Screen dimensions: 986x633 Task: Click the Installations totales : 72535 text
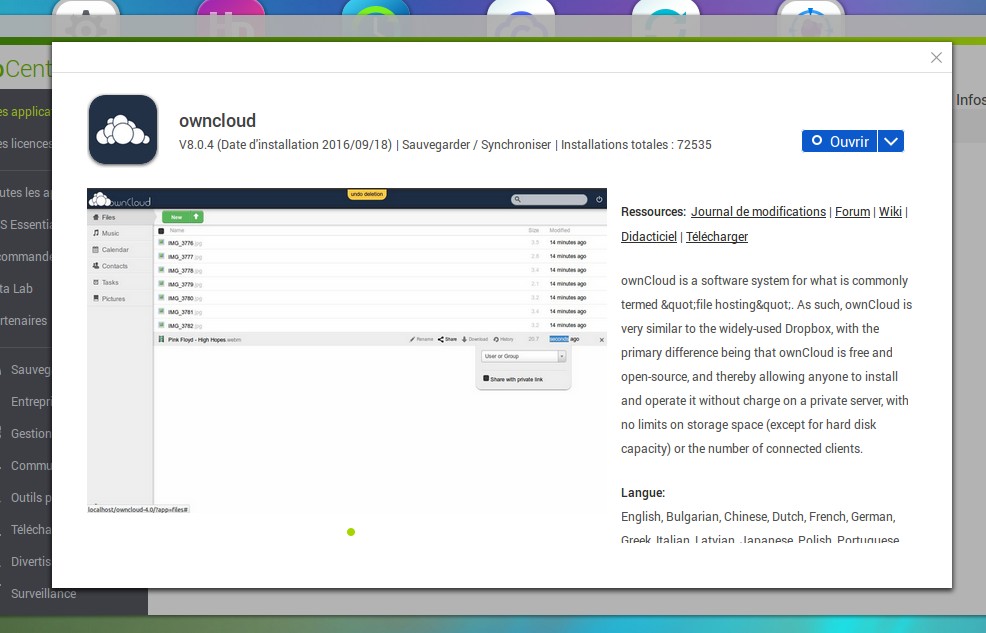636,145
